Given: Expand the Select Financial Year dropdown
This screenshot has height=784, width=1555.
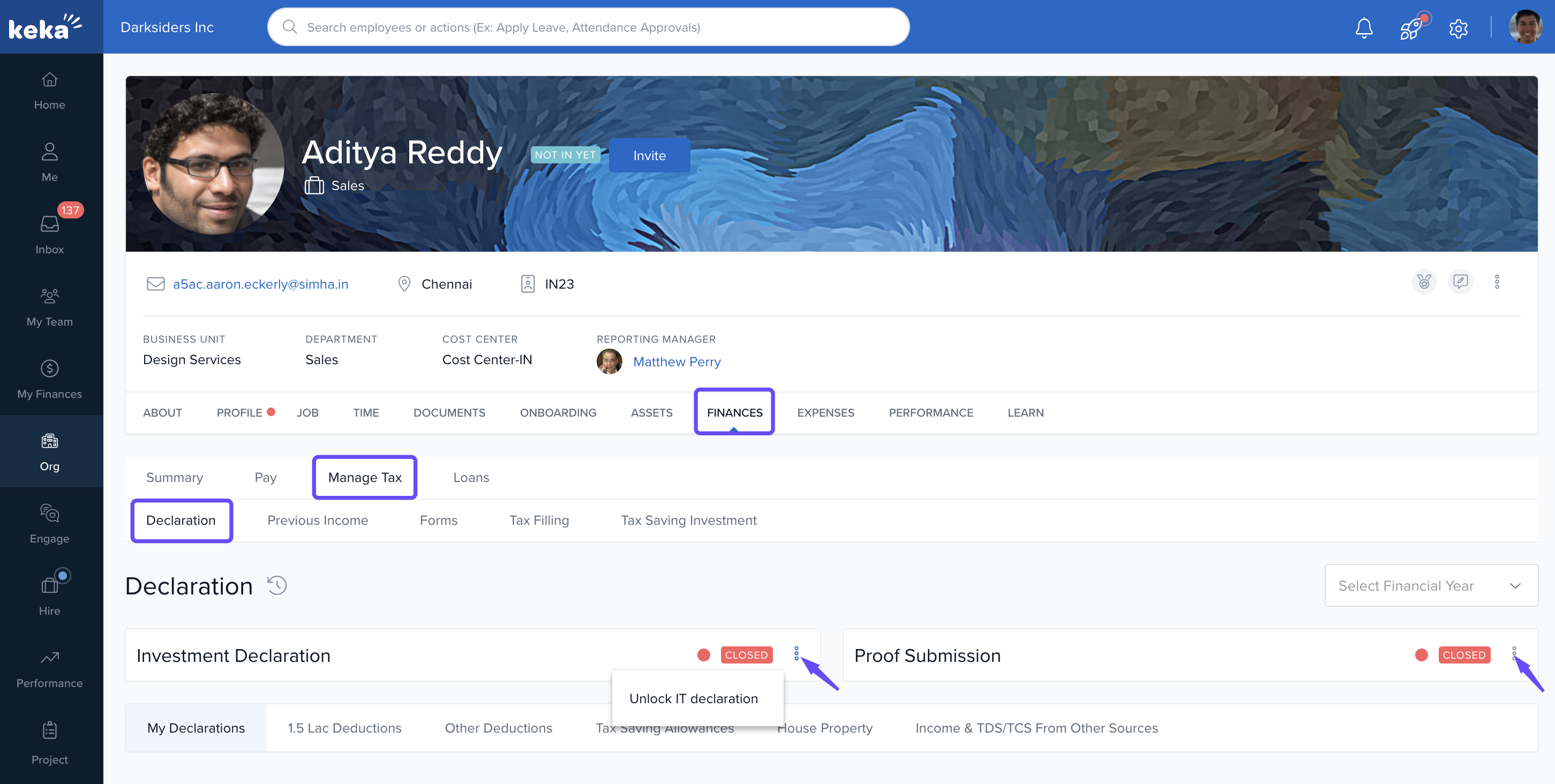Looking at the screenshot, I should (1431, 585).
